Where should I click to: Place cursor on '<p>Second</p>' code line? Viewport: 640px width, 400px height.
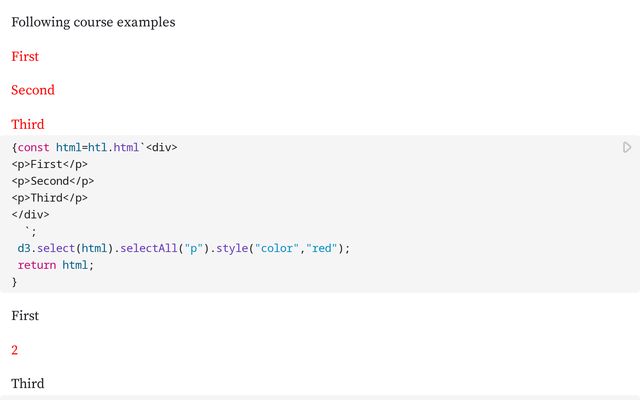tap(52, 181)
